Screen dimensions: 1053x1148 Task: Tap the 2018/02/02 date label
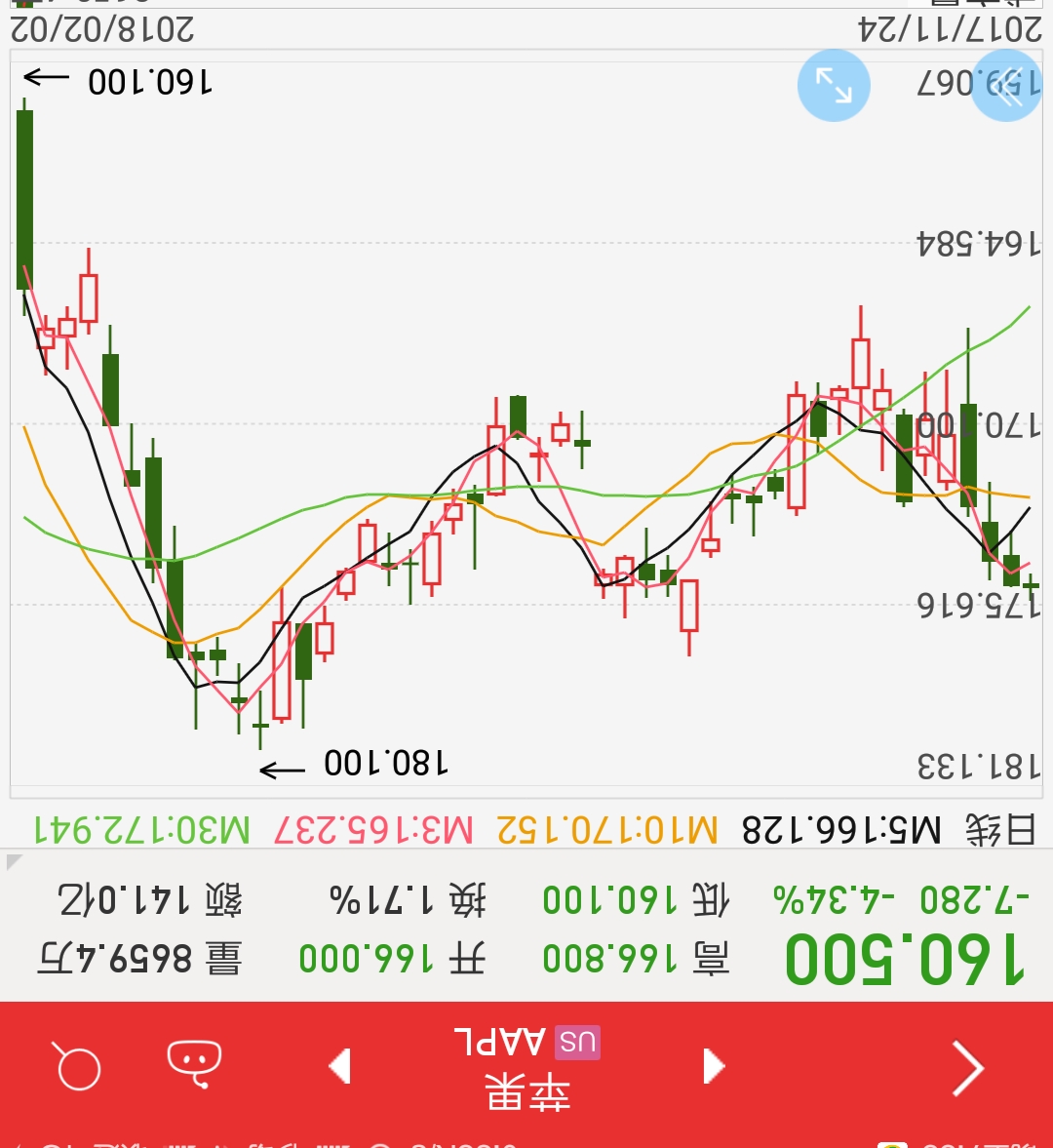(x=102, y=29)
